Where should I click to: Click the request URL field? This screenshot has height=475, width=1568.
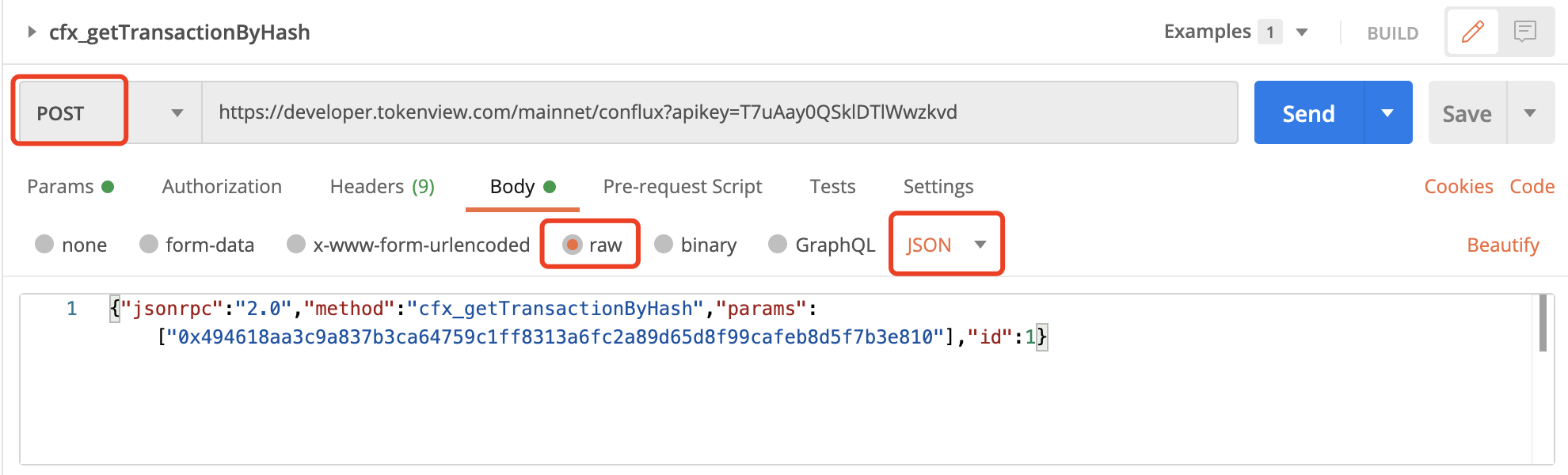click(x=719, y=112)
